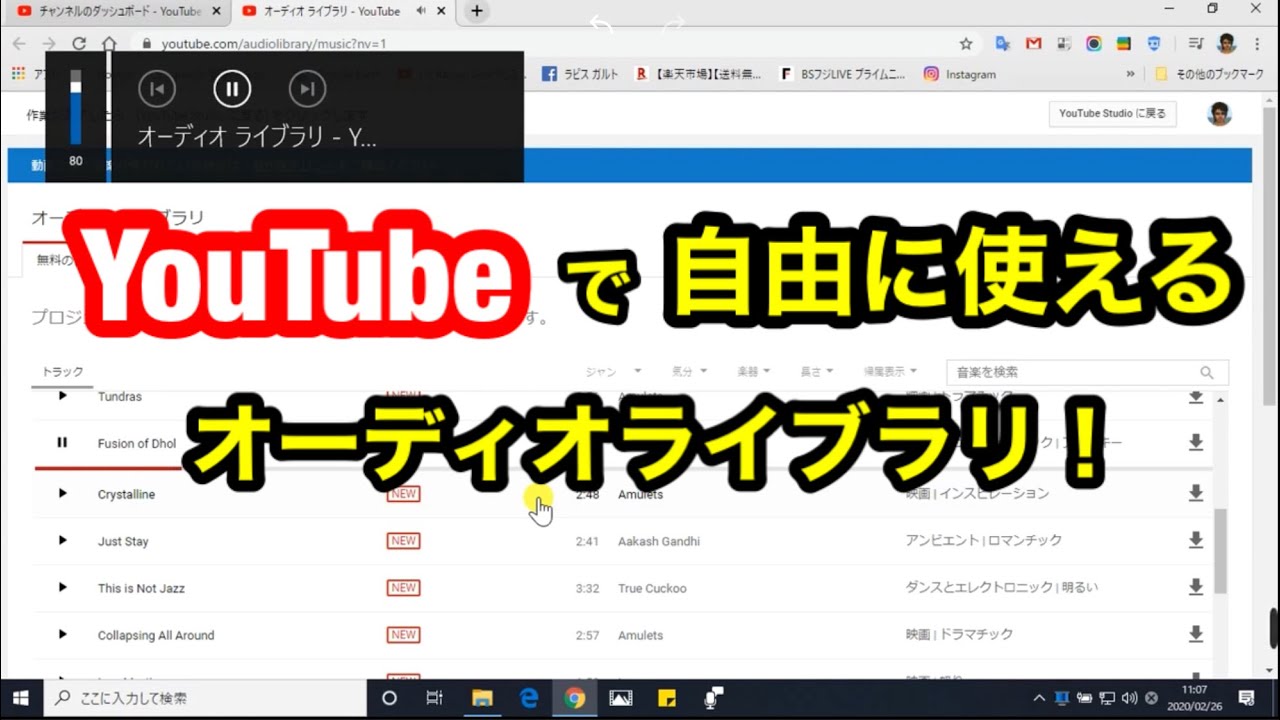This screenshot has height=720, width=1280.
Task: Play the Just Stay track
Action: pos(62,540)
